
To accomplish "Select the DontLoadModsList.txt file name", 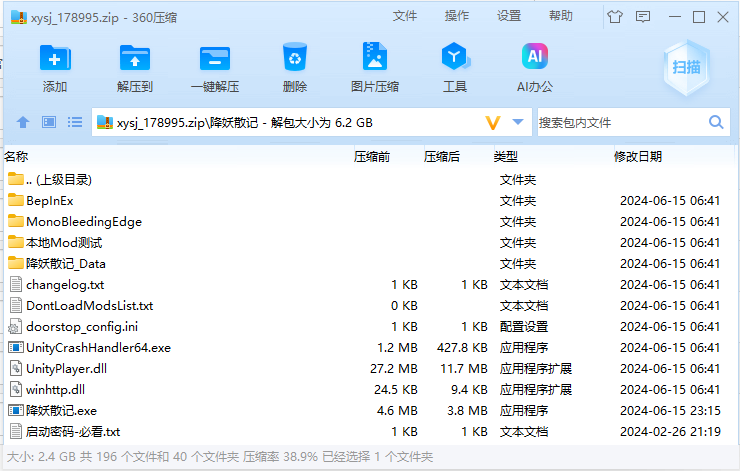I will pyautogui.click(x=90, y=305).
